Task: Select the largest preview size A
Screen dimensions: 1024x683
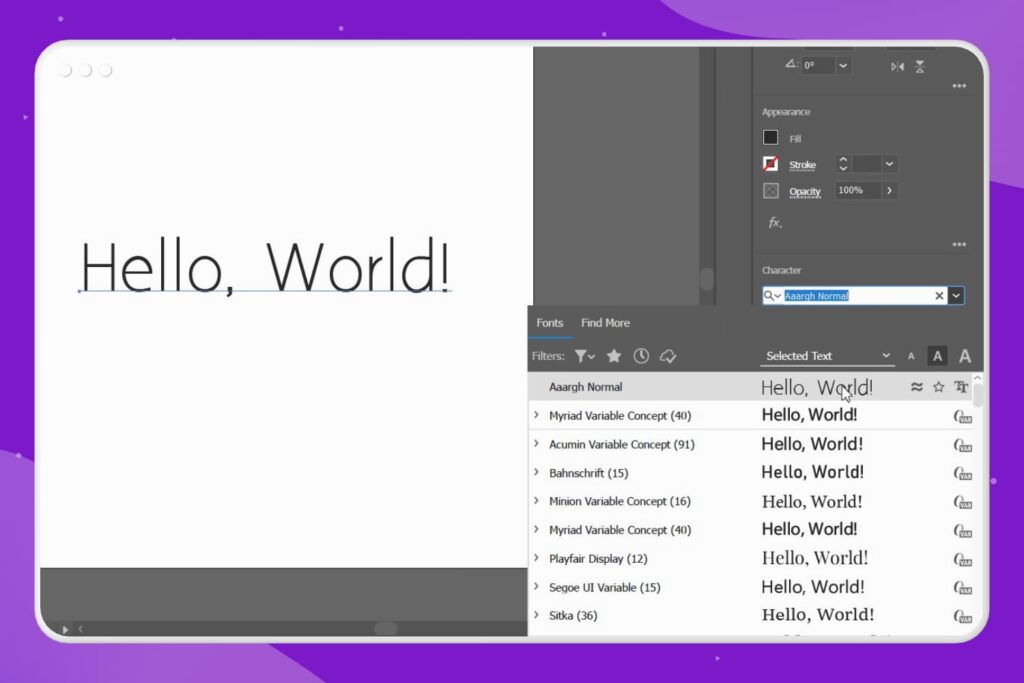Action: coord(964,356)
